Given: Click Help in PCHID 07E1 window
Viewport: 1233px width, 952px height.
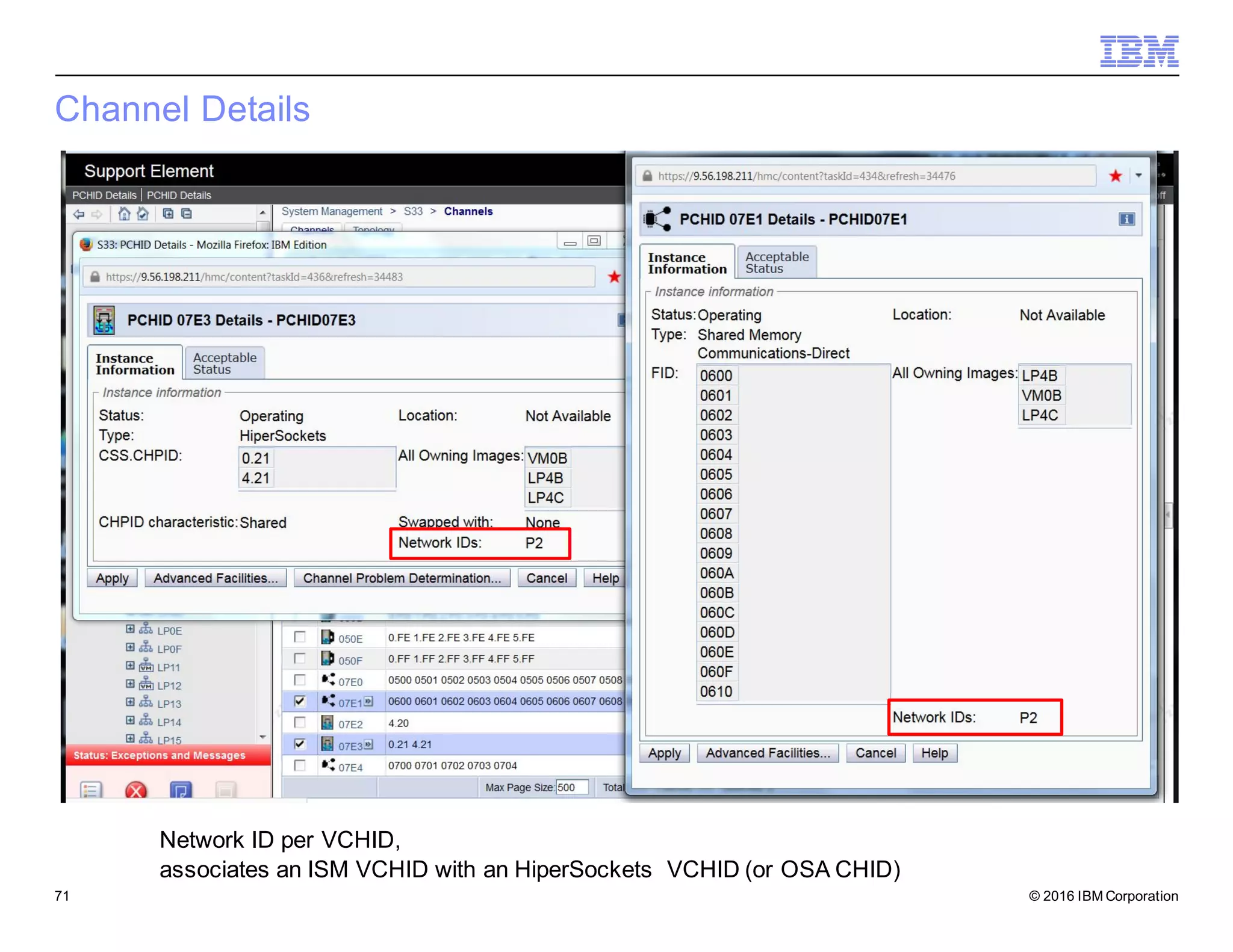Looking at the screenshot, I should [934, 753].
